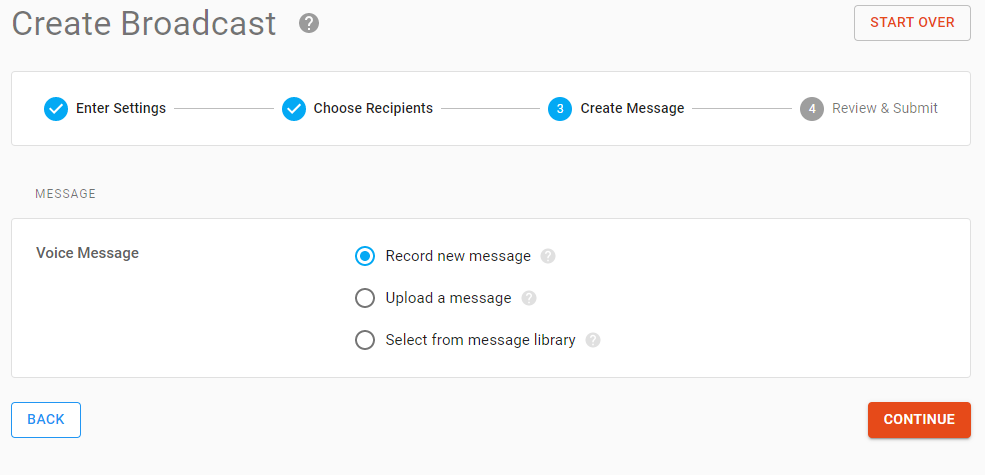
Task: Click the checkmark icon for Choose Recipients step
Action: (293, 109)
